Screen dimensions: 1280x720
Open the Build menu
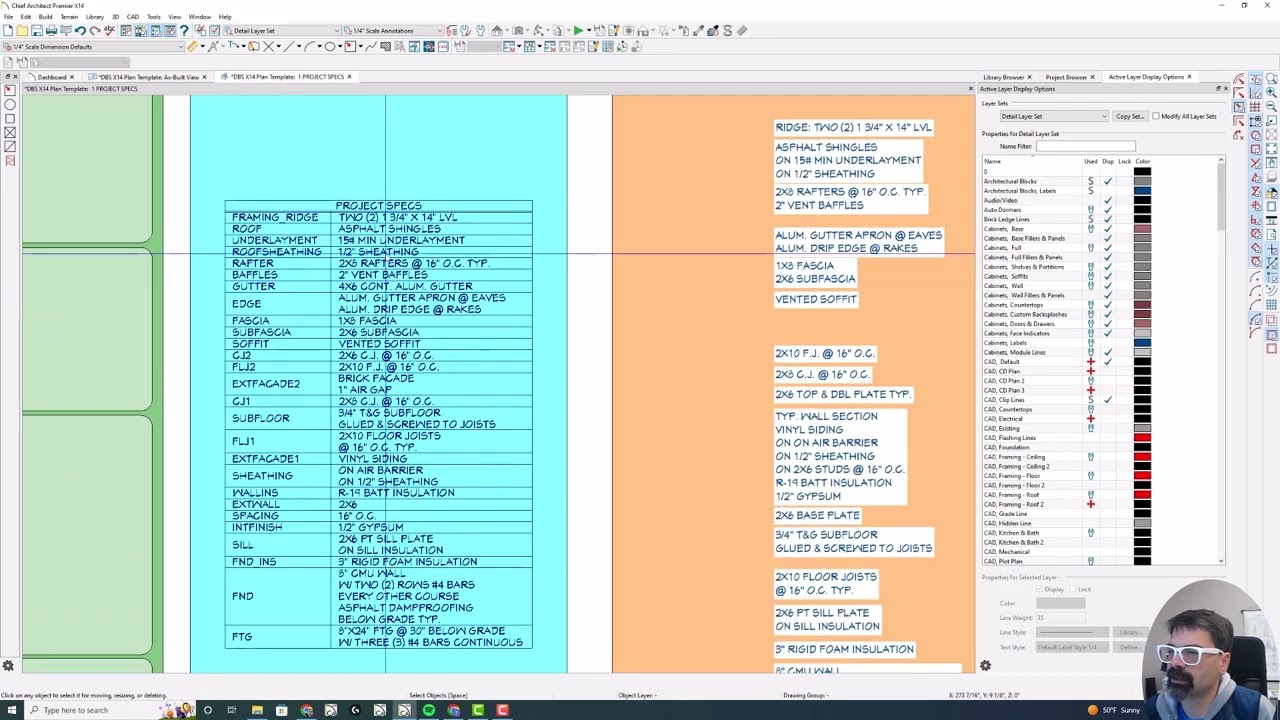click(x=45, y=17)
